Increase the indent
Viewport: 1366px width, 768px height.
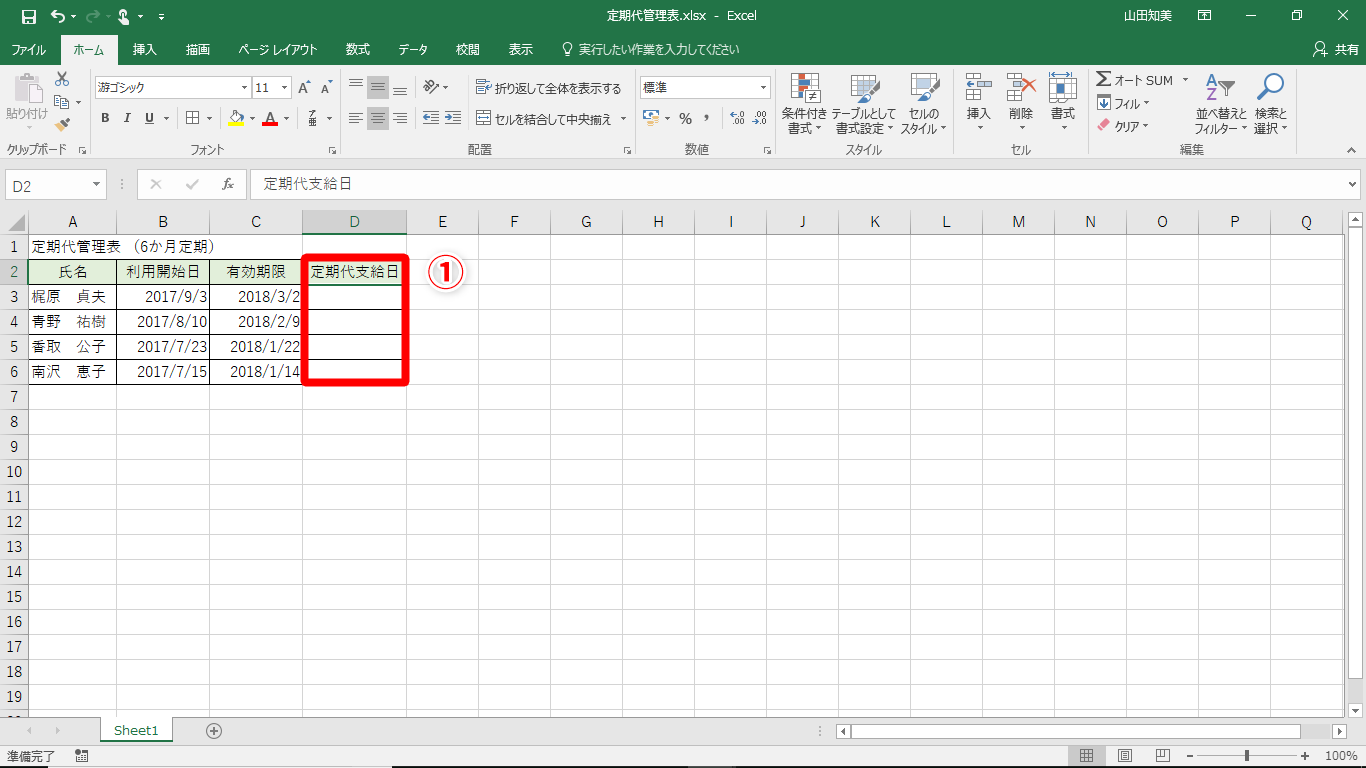pos(452,118)
